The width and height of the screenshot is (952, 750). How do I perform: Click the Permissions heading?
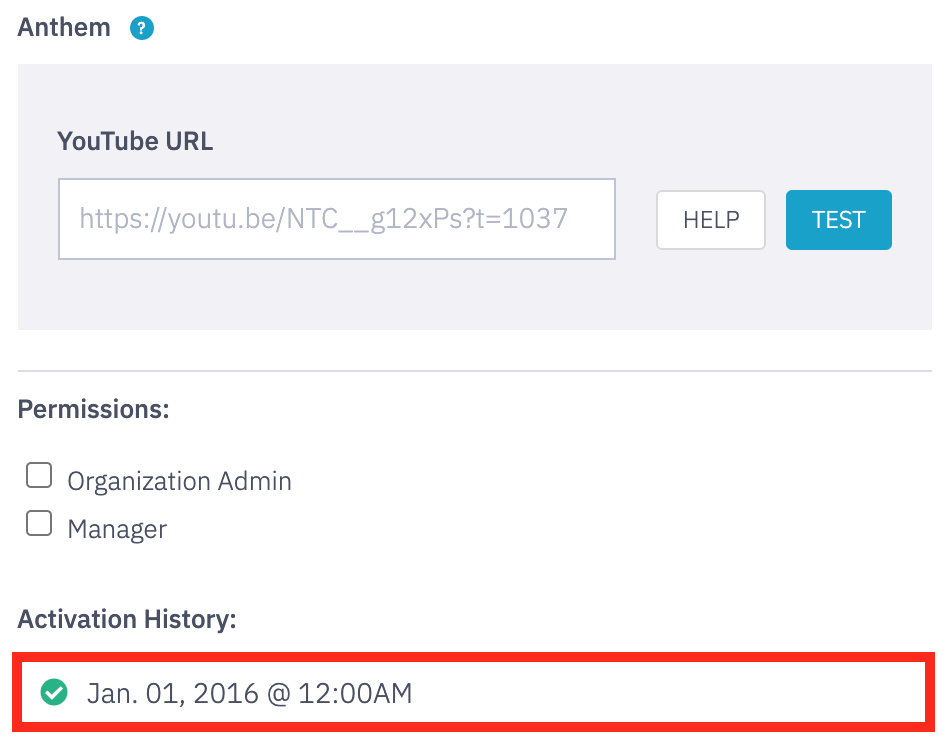coord(94,409)
